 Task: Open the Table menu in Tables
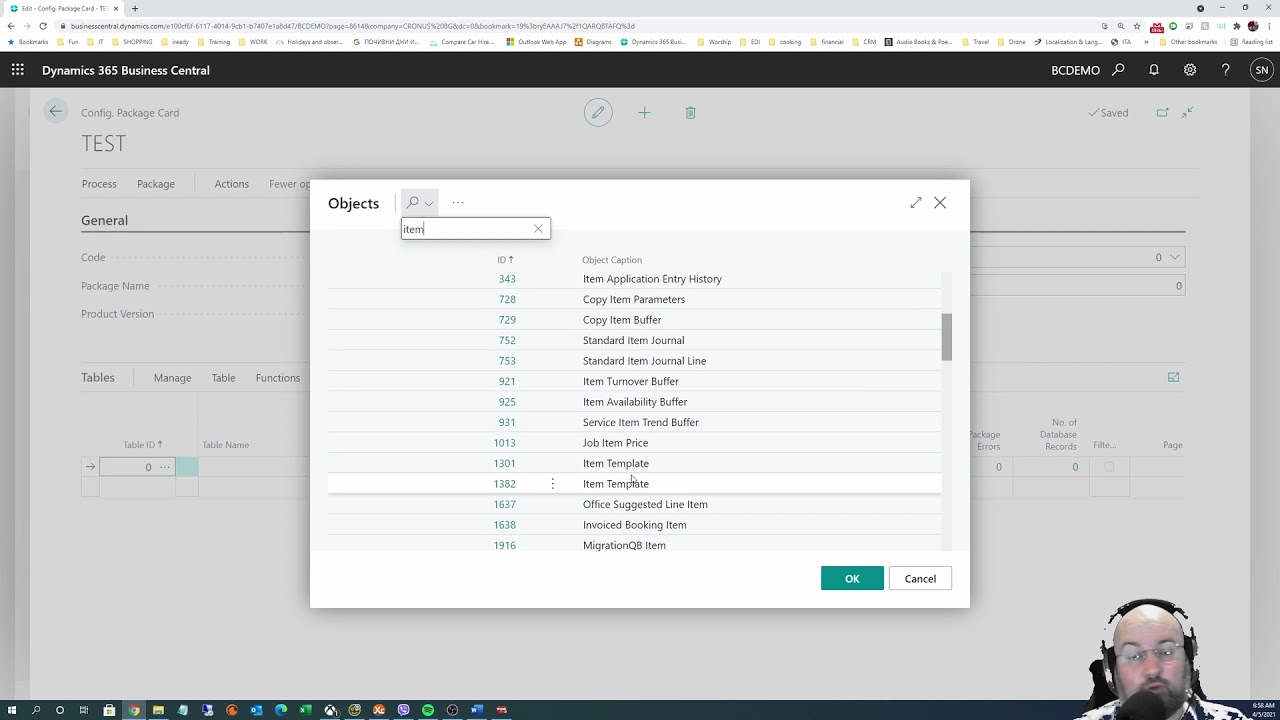coord(223,378)
